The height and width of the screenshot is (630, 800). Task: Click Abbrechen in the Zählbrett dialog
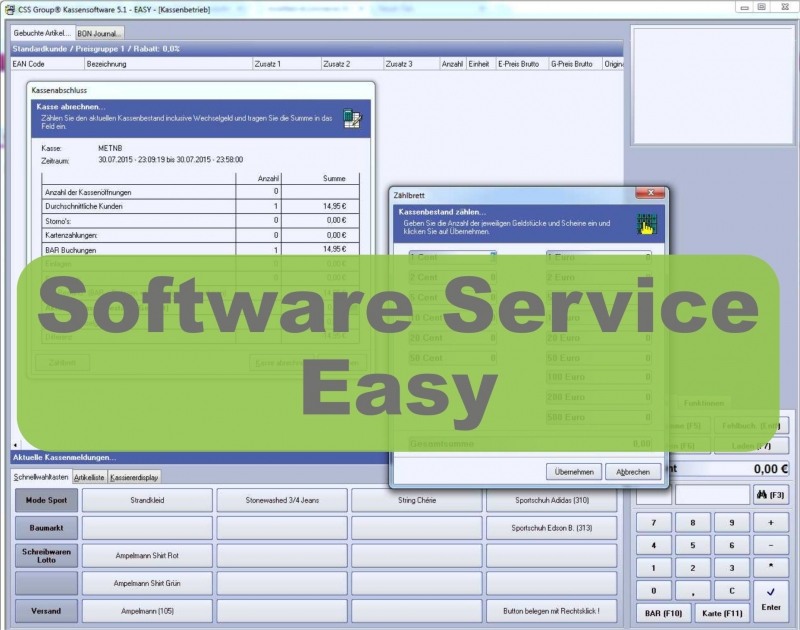633,472
